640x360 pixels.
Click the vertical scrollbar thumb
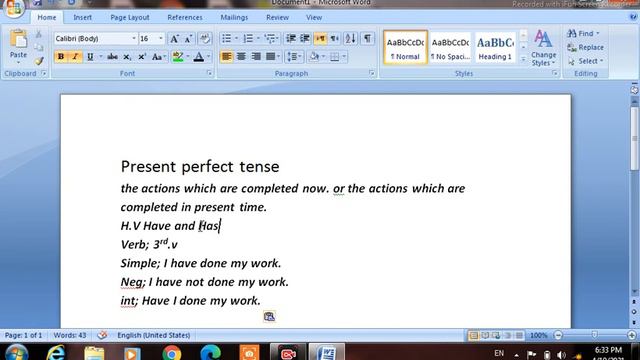click(634, 139)
